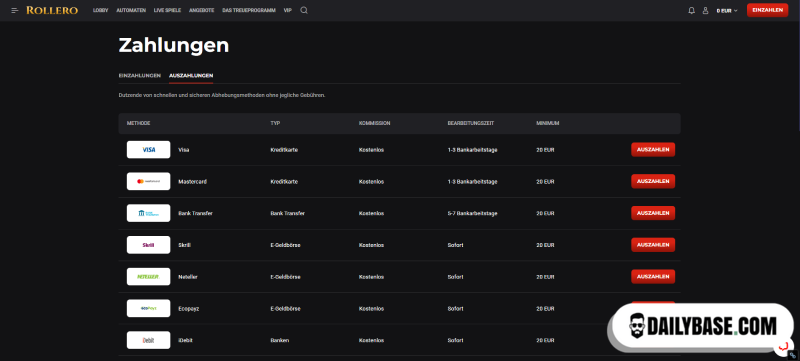The width and height of the screenshot is (800, 361).
Task: Open the user profile icon
Action: [706, 10]
